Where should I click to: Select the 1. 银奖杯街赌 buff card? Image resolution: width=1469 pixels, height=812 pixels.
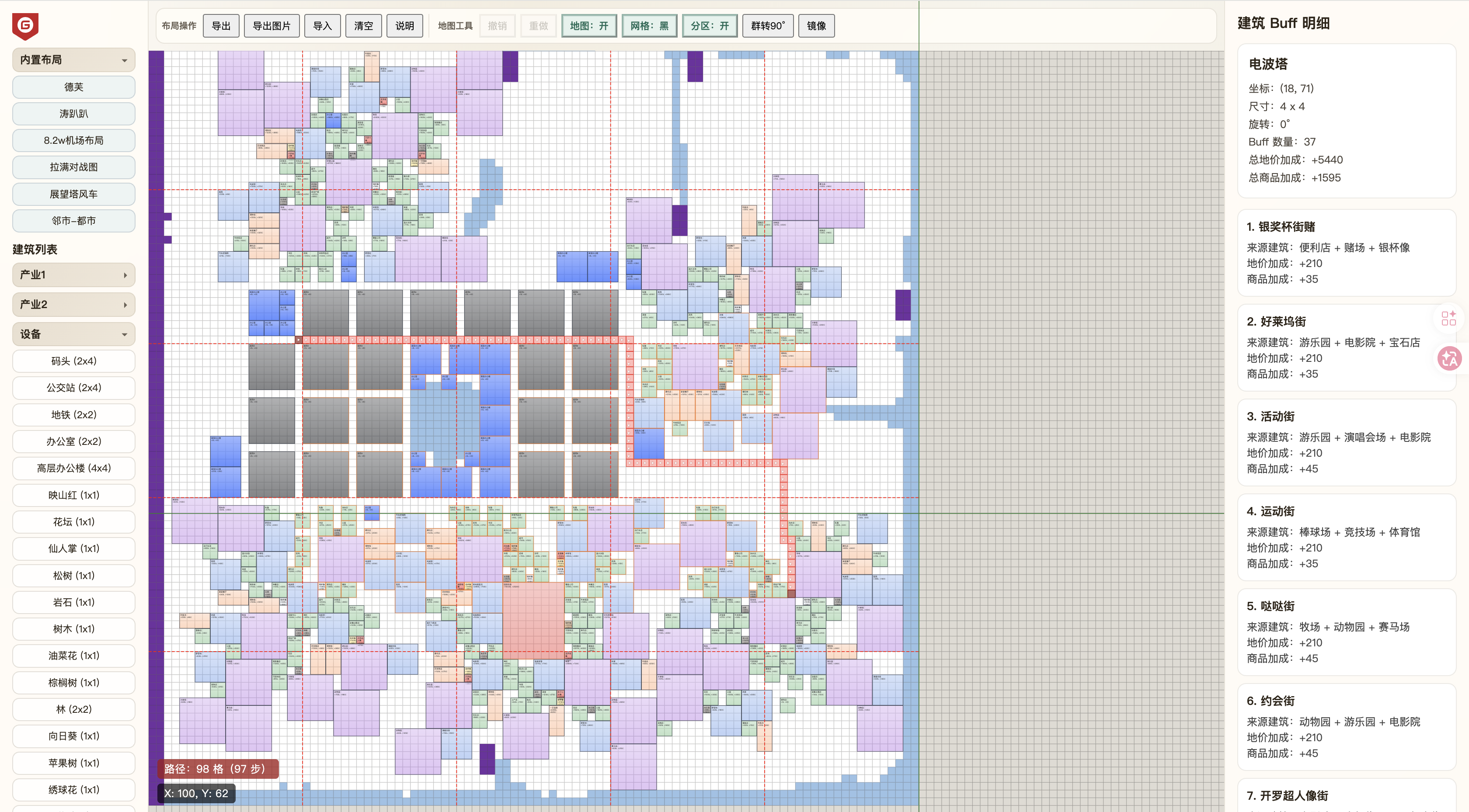pos(1347,253)
